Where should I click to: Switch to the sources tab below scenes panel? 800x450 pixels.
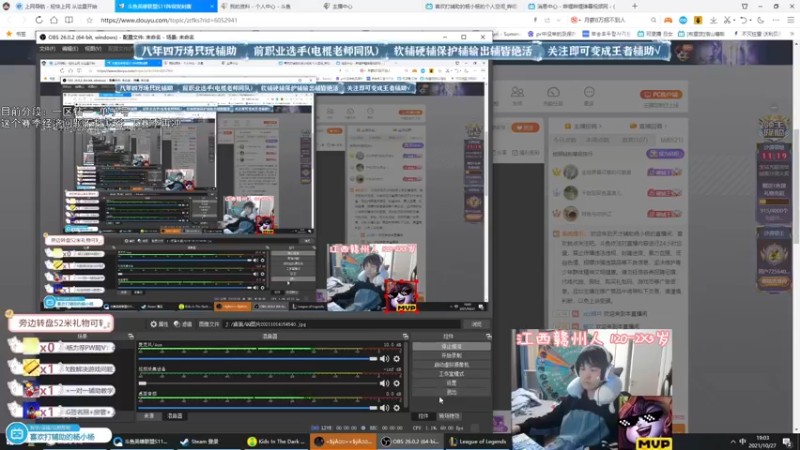point(149,416)
